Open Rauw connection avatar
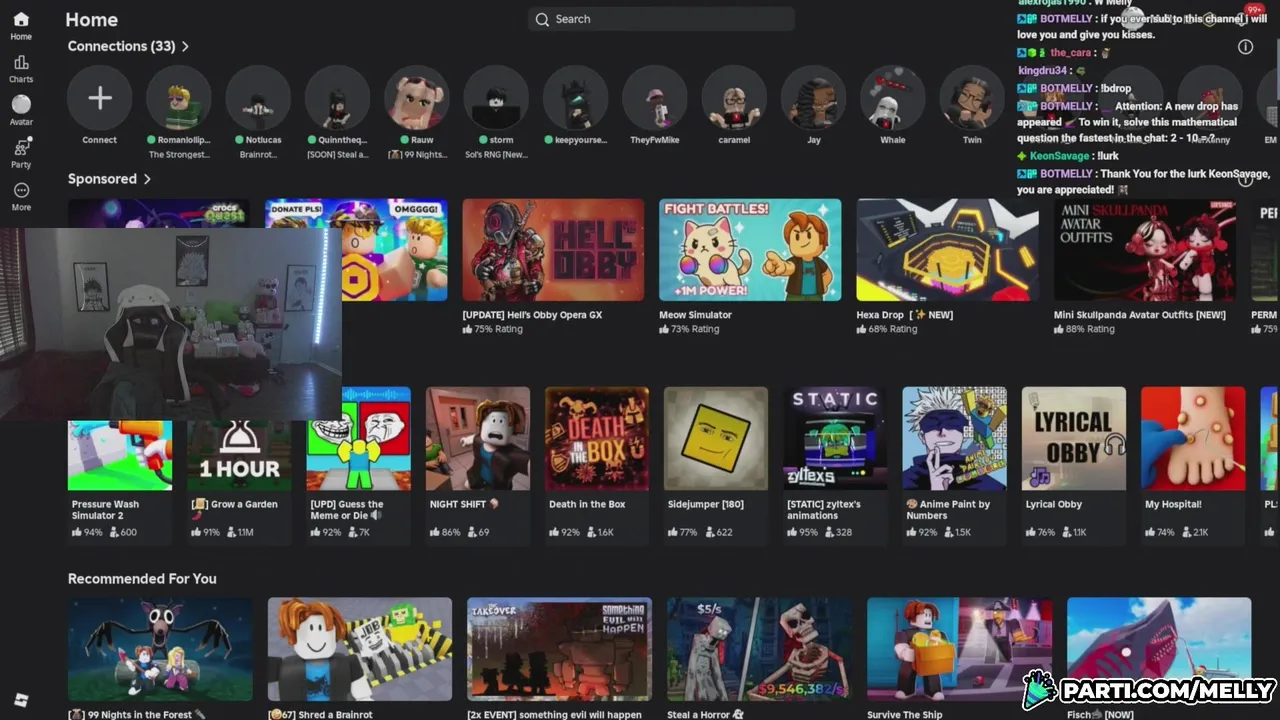 tap(417, 98)
